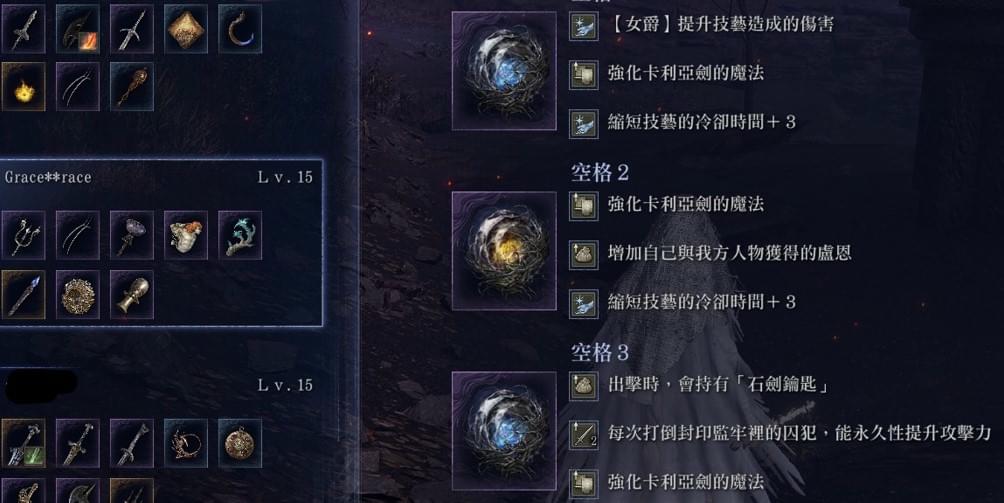Select the flaming axe weapon icon
Viewport: 1004px width, 503px height.
[77, 29]
